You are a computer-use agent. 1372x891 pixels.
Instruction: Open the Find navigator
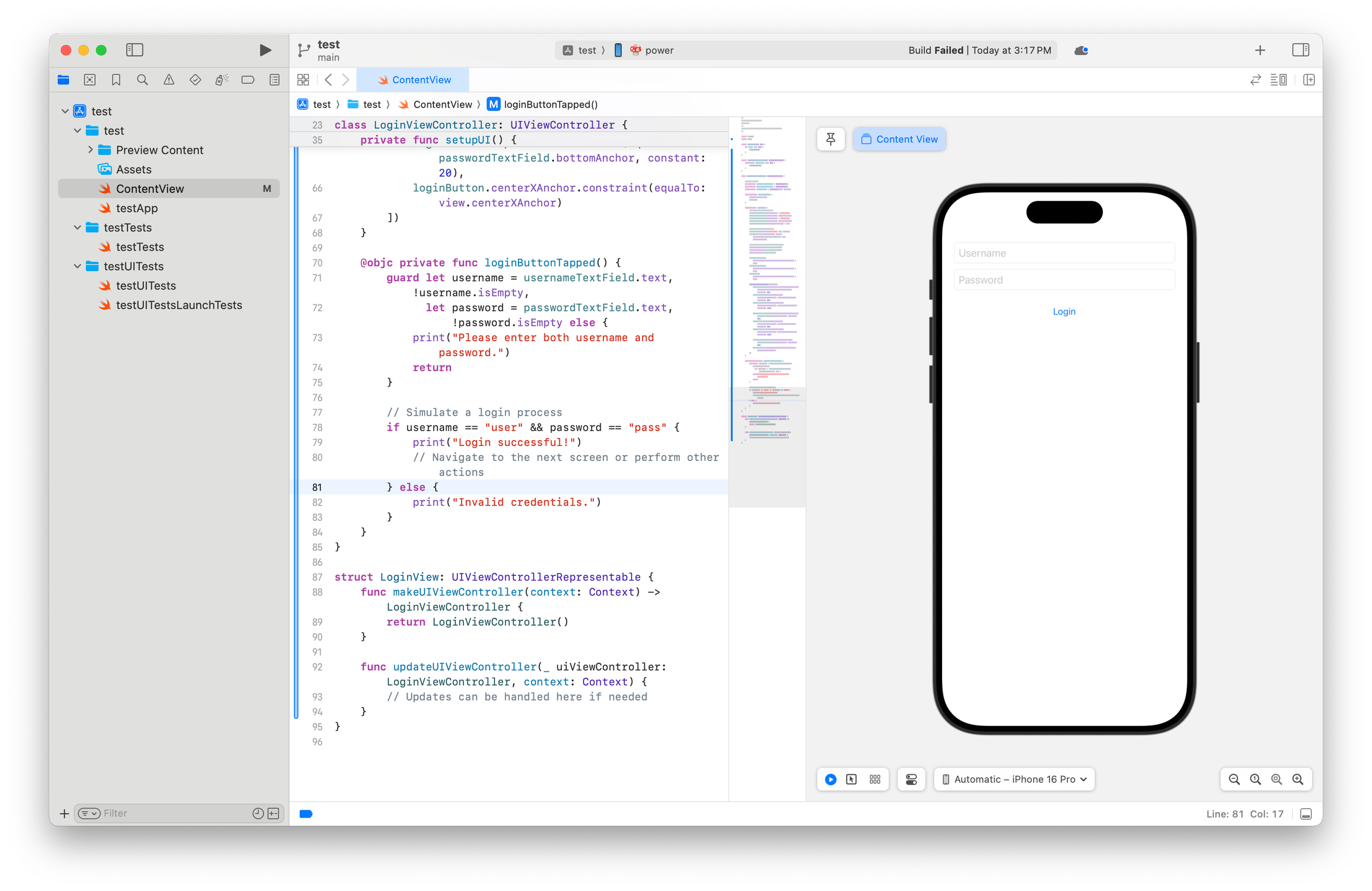pyautogui.click(x=142, y=79)
